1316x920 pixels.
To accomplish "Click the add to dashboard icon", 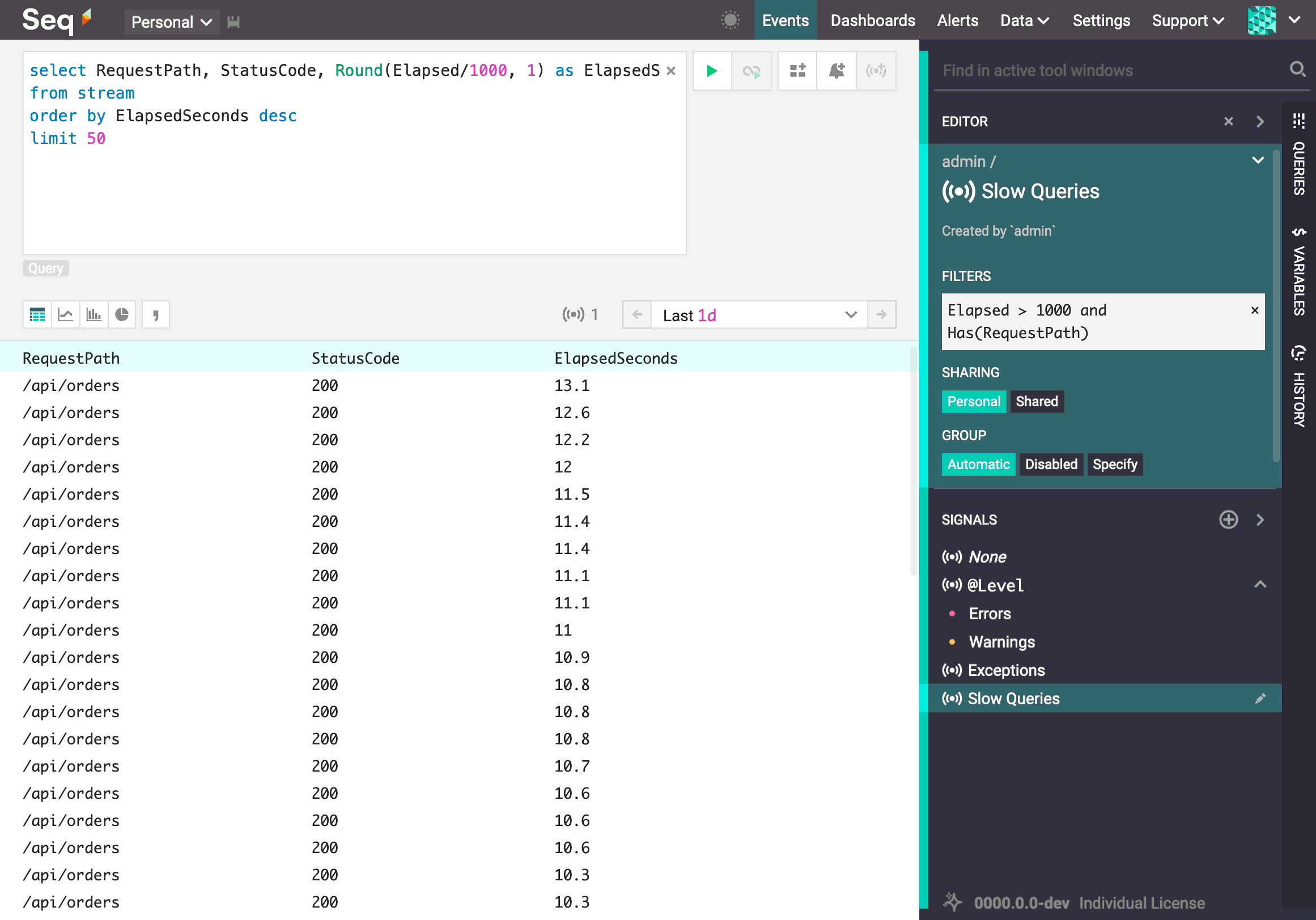I will pyautogui.click(x=797, y=71).
